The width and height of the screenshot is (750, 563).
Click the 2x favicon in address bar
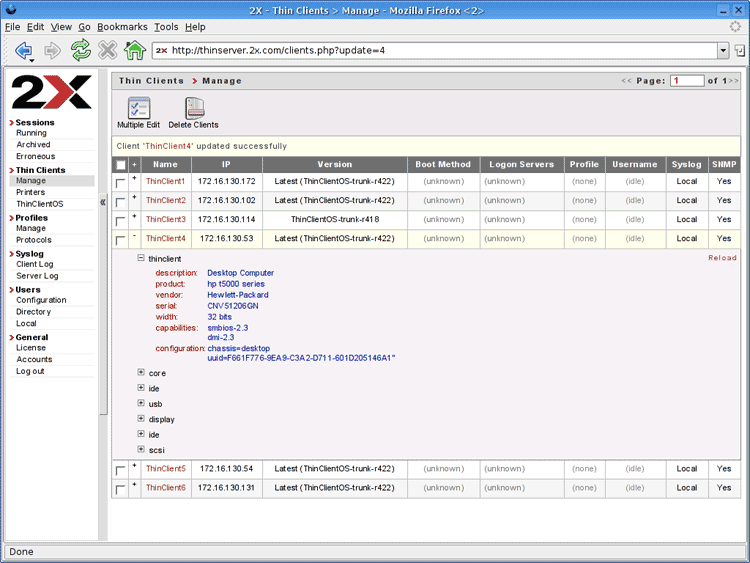point(162,51)
